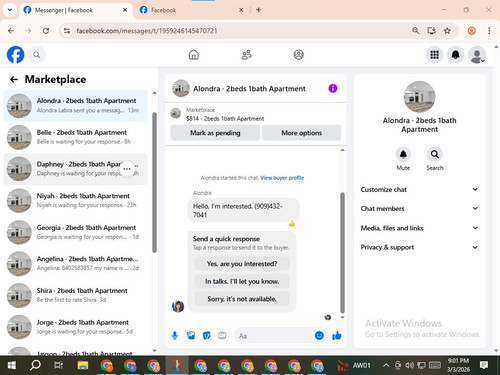
Task: Follow the View buyer profile link
Action: [x=282, y=178]
